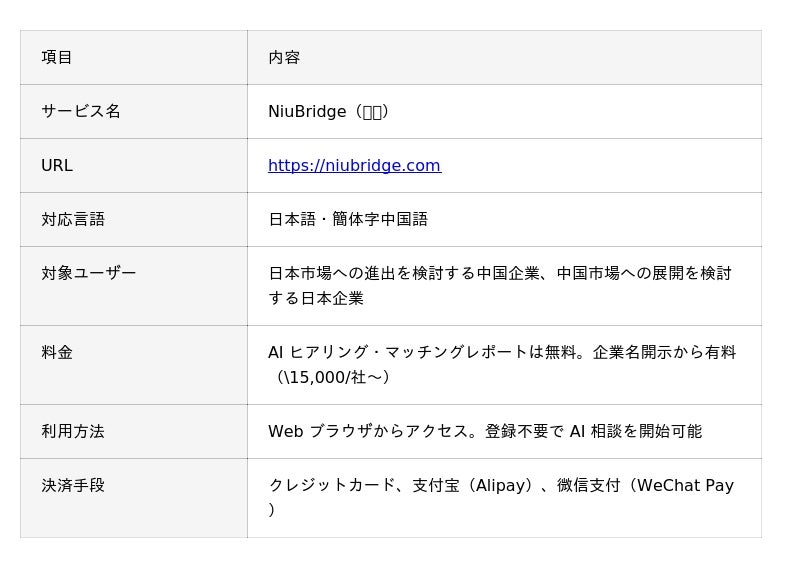Click the 決済手段 label cell

coord(73,486)
